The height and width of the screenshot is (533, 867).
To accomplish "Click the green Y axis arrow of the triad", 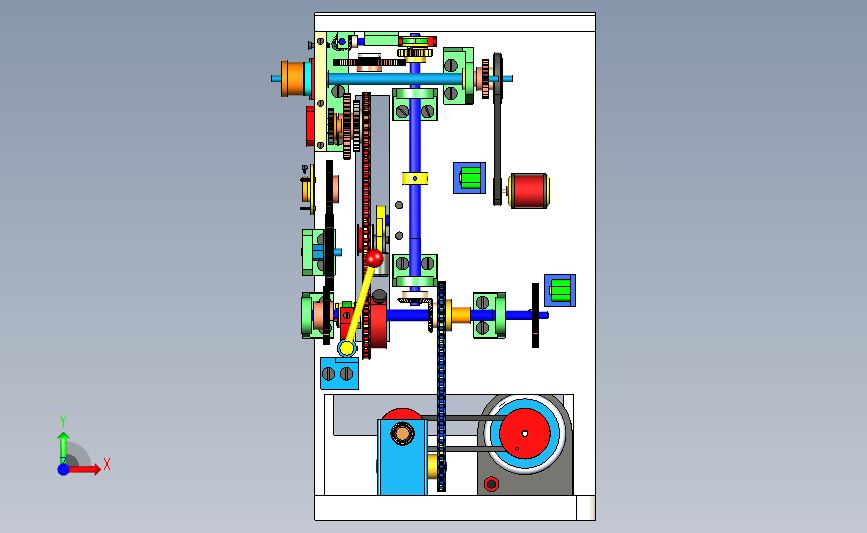I will [63, 447].
